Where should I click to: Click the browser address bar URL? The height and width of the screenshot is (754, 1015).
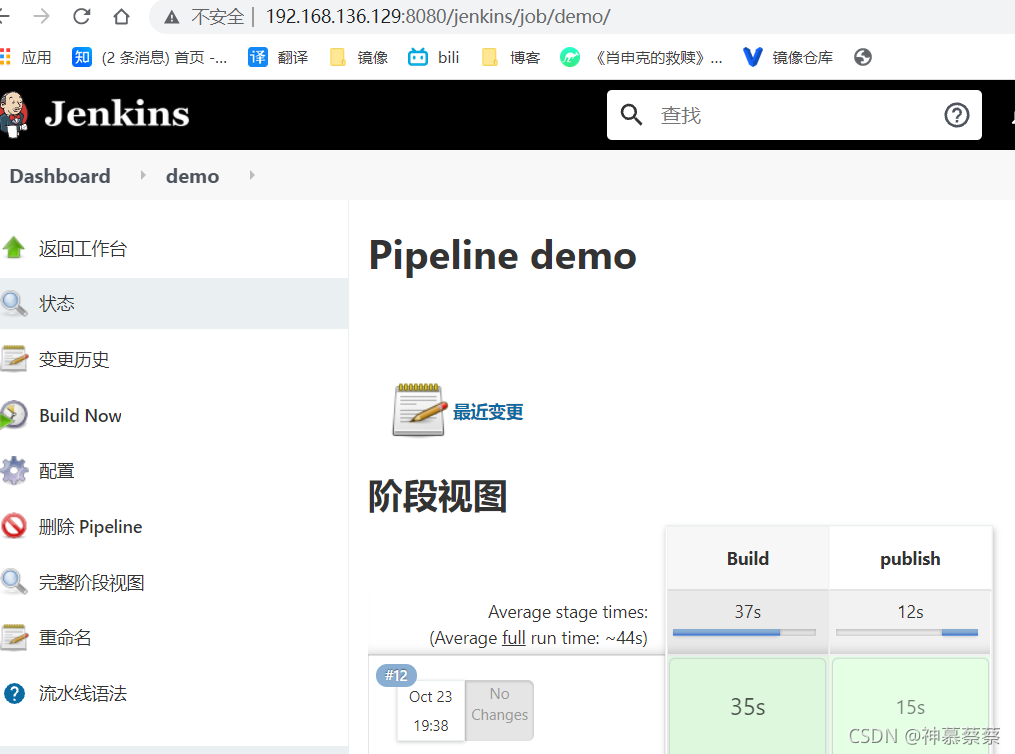[x=438, y=16]
